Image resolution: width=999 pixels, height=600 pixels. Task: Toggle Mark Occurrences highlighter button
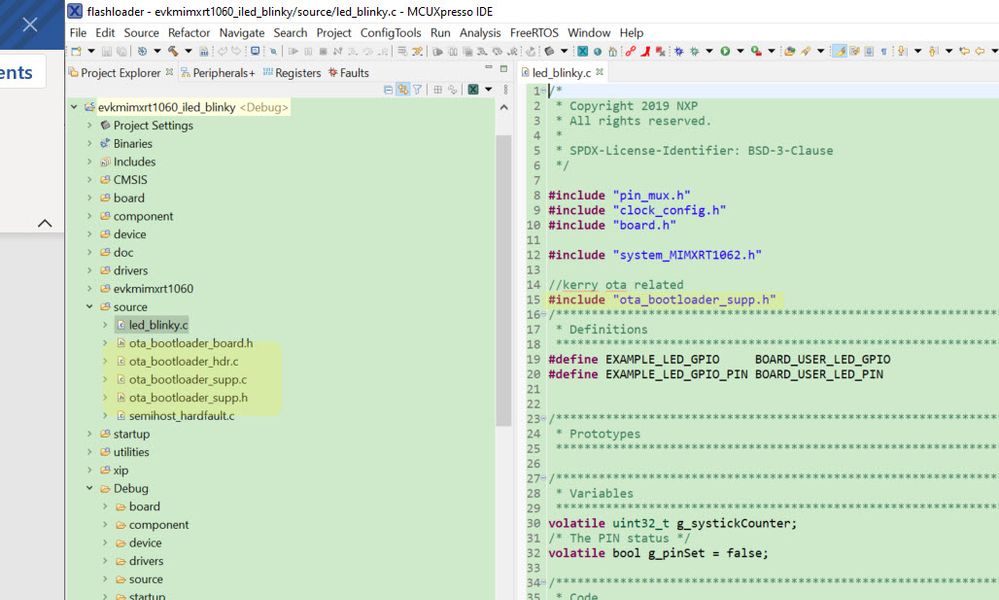click(840, 51)
